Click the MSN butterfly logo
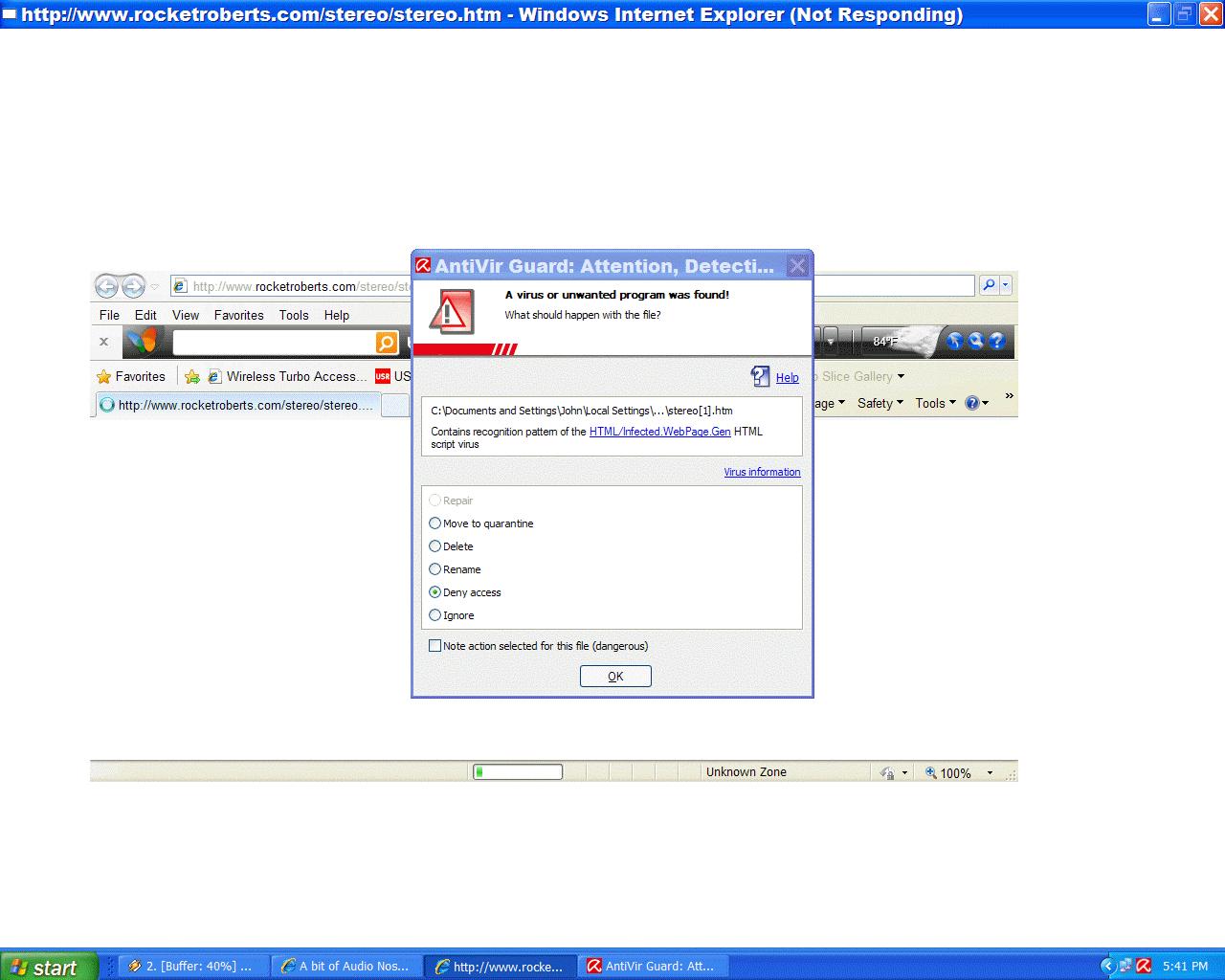The width and height of the screenshot is (1225, 980). pos(143,341)
